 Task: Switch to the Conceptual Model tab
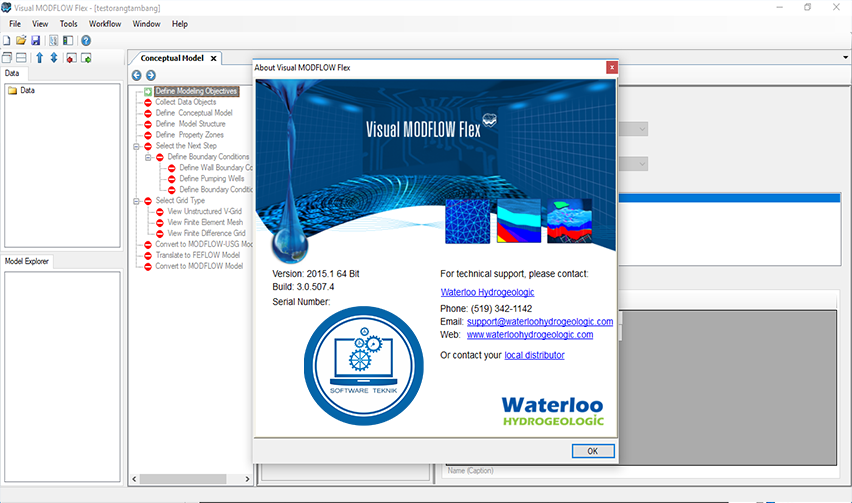point(172,58)
